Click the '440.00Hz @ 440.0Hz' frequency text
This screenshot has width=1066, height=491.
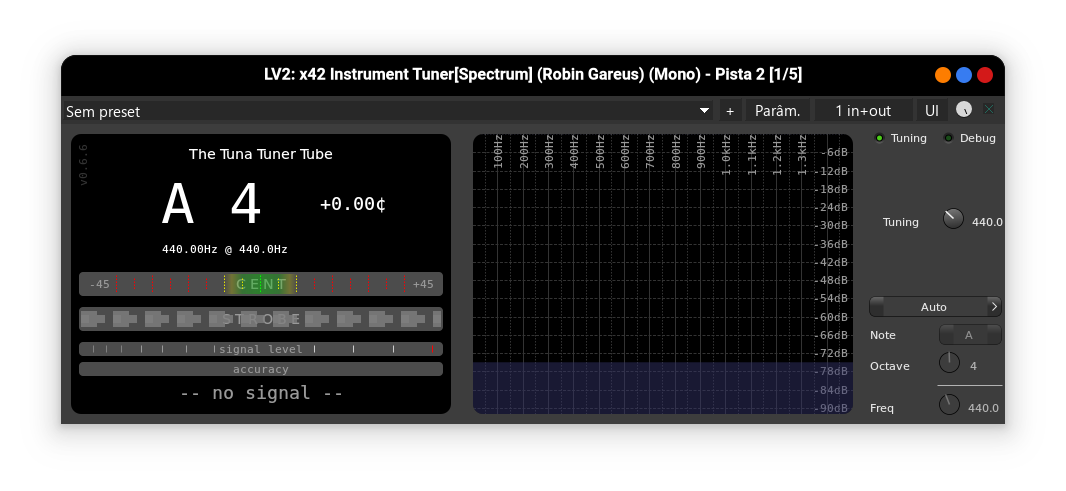(x=224, y=250)
